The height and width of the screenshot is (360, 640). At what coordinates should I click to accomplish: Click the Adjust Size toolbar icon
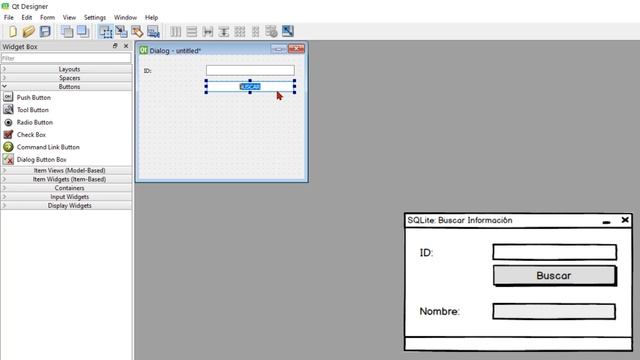(x=287, y=31)
